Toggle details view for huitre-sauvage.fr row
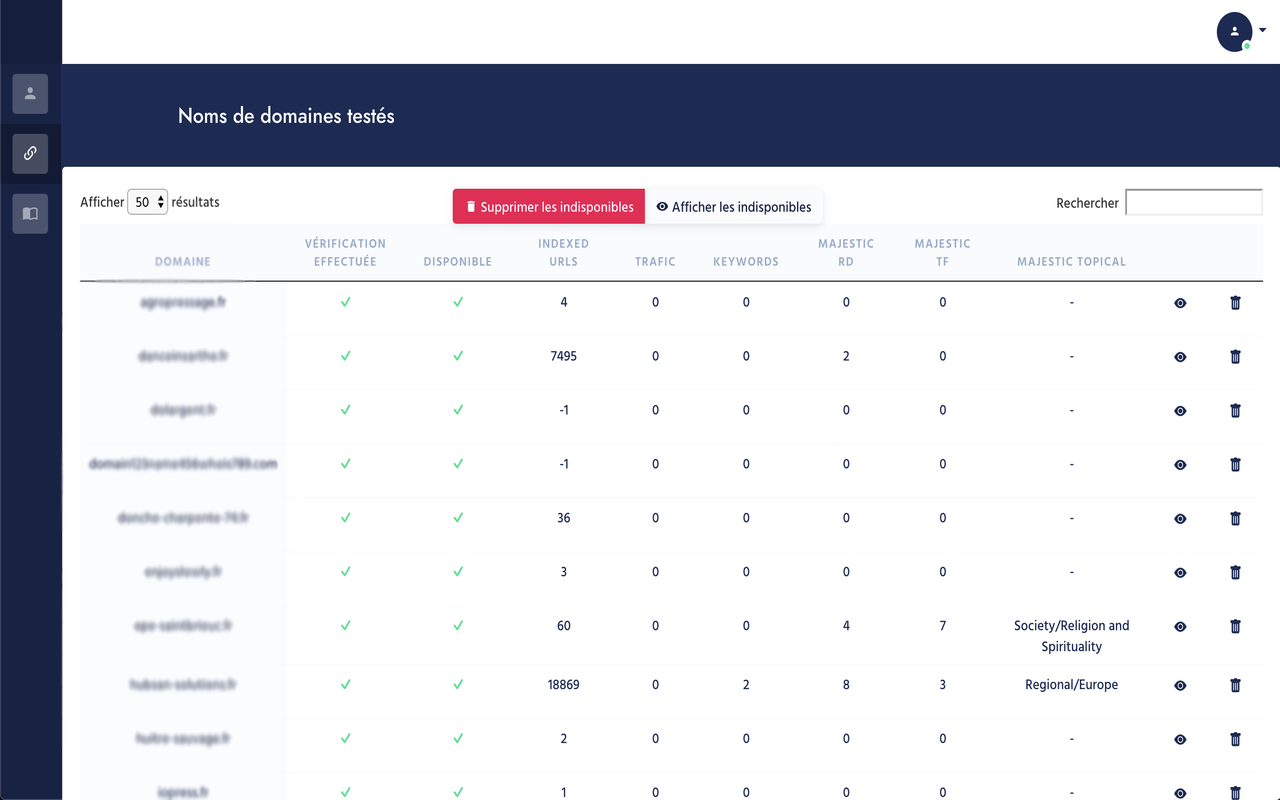 1179,739
